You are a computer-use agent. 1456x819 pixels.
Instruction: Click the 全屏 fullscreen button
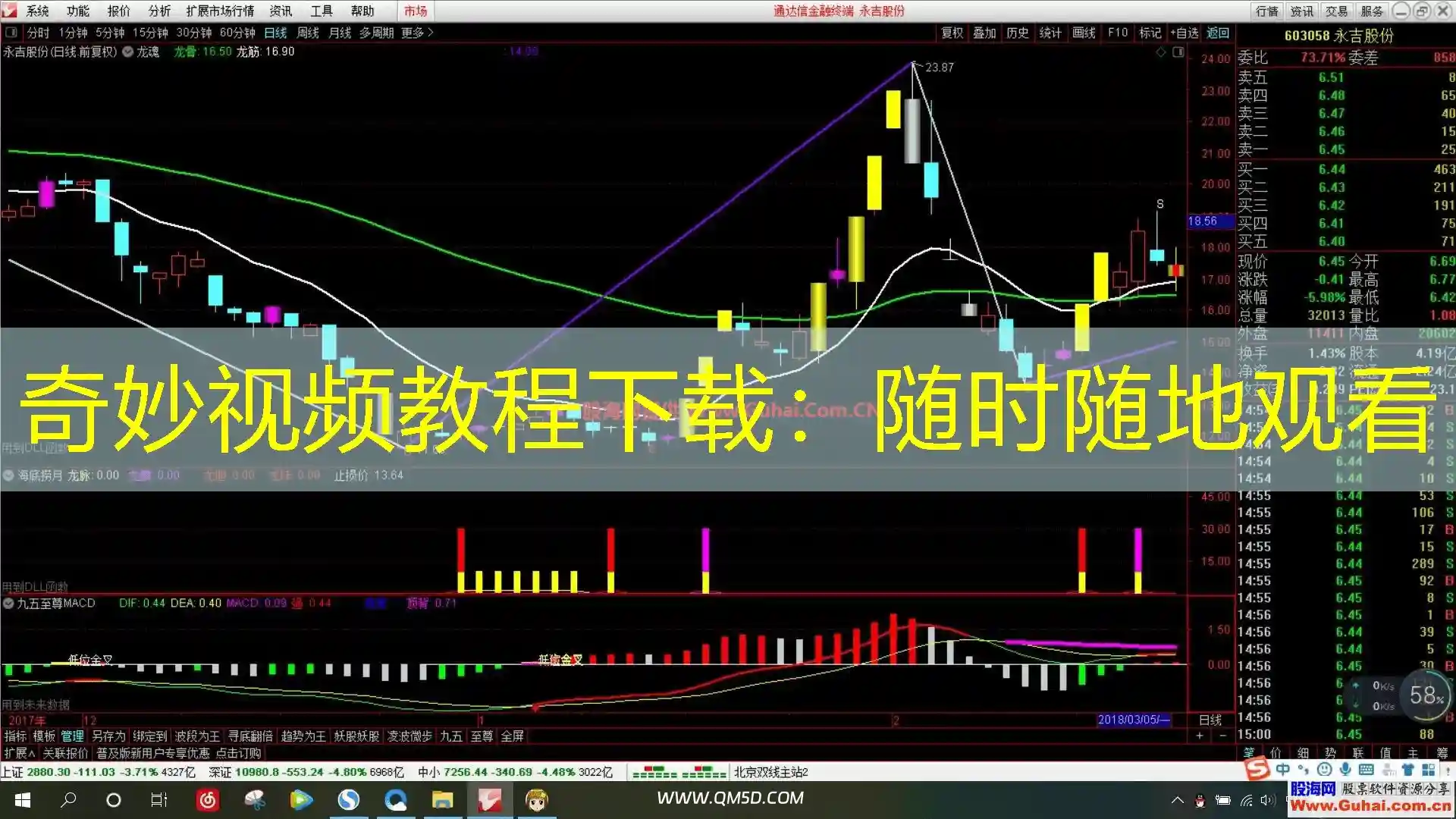(512, 736)
